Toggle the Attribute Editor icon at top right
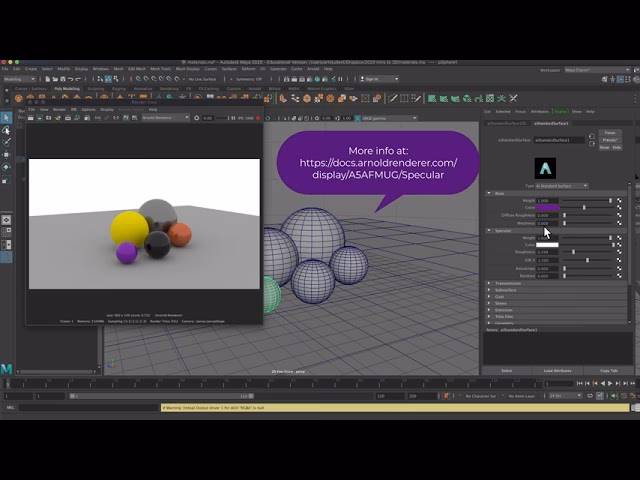 pyautogui.click(x=620, y=80)
